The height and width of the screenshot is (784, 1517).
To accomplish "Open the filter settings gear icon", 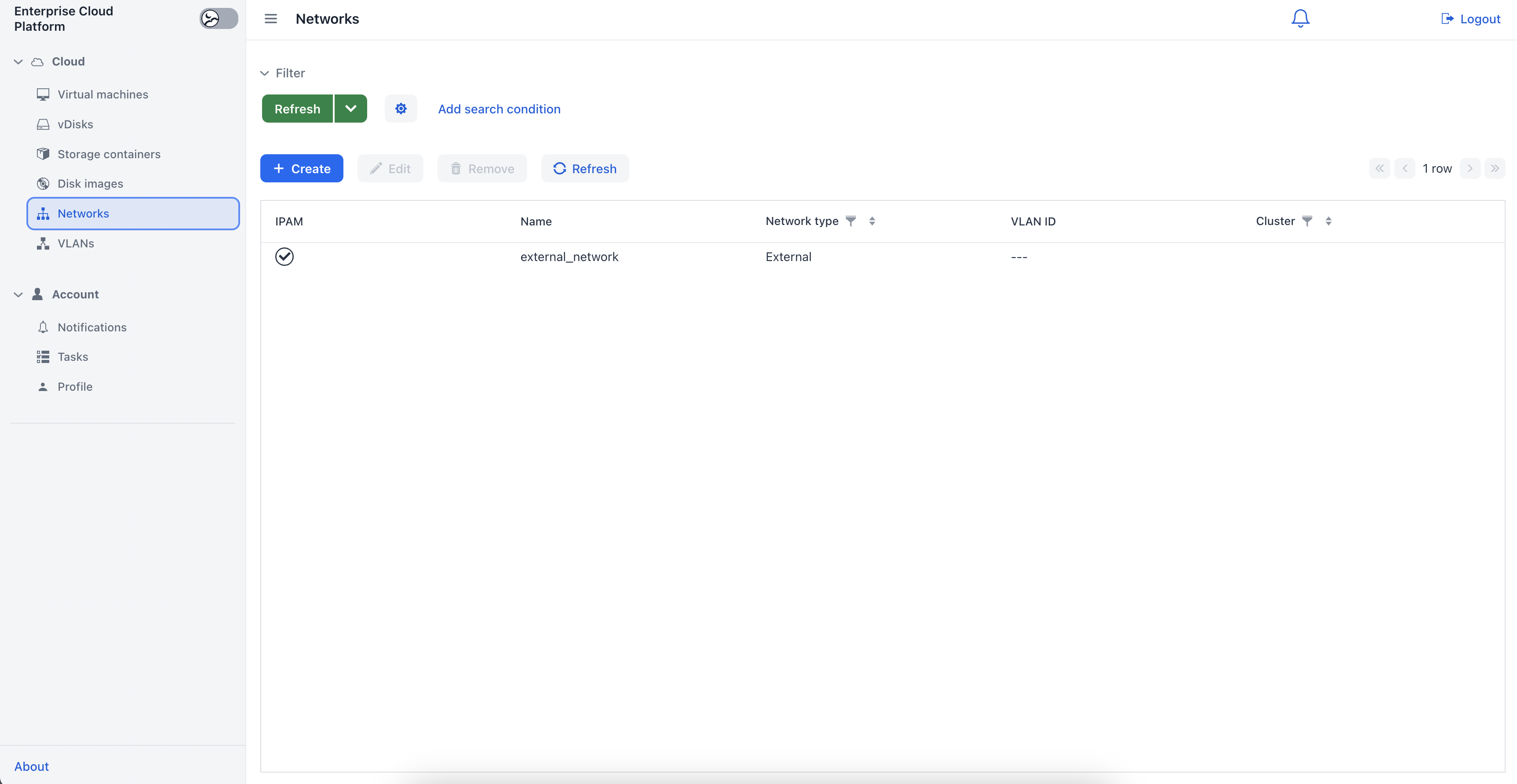I will [401, 108].
